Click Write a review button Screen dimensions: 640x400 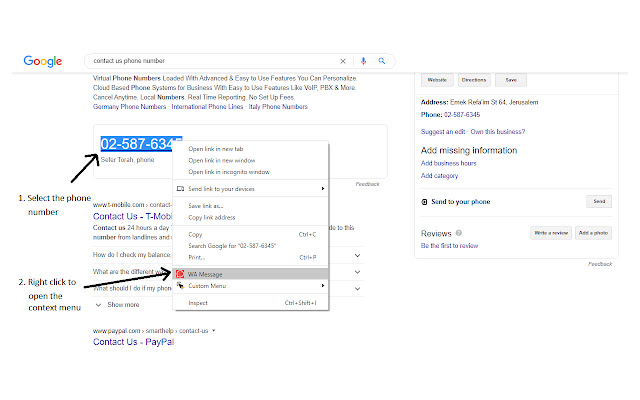coord(551,233)
